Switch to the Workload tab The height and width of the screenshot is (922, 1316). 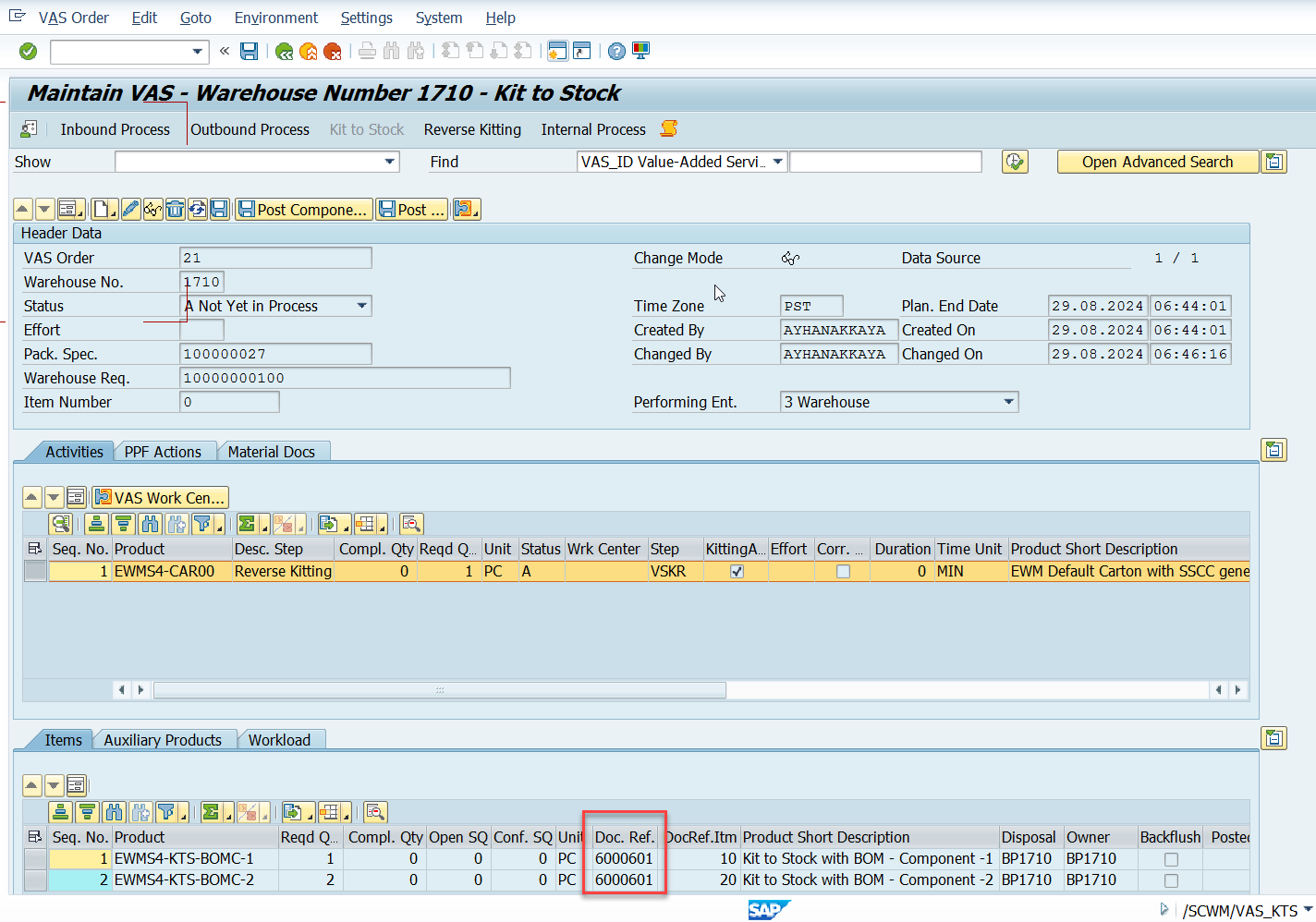click(279, 740)
